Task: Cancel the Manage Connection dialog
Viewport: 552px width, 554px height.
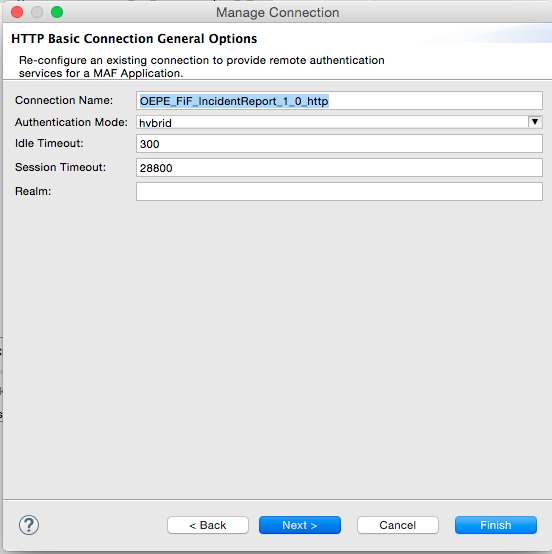Action: [398, 525]
